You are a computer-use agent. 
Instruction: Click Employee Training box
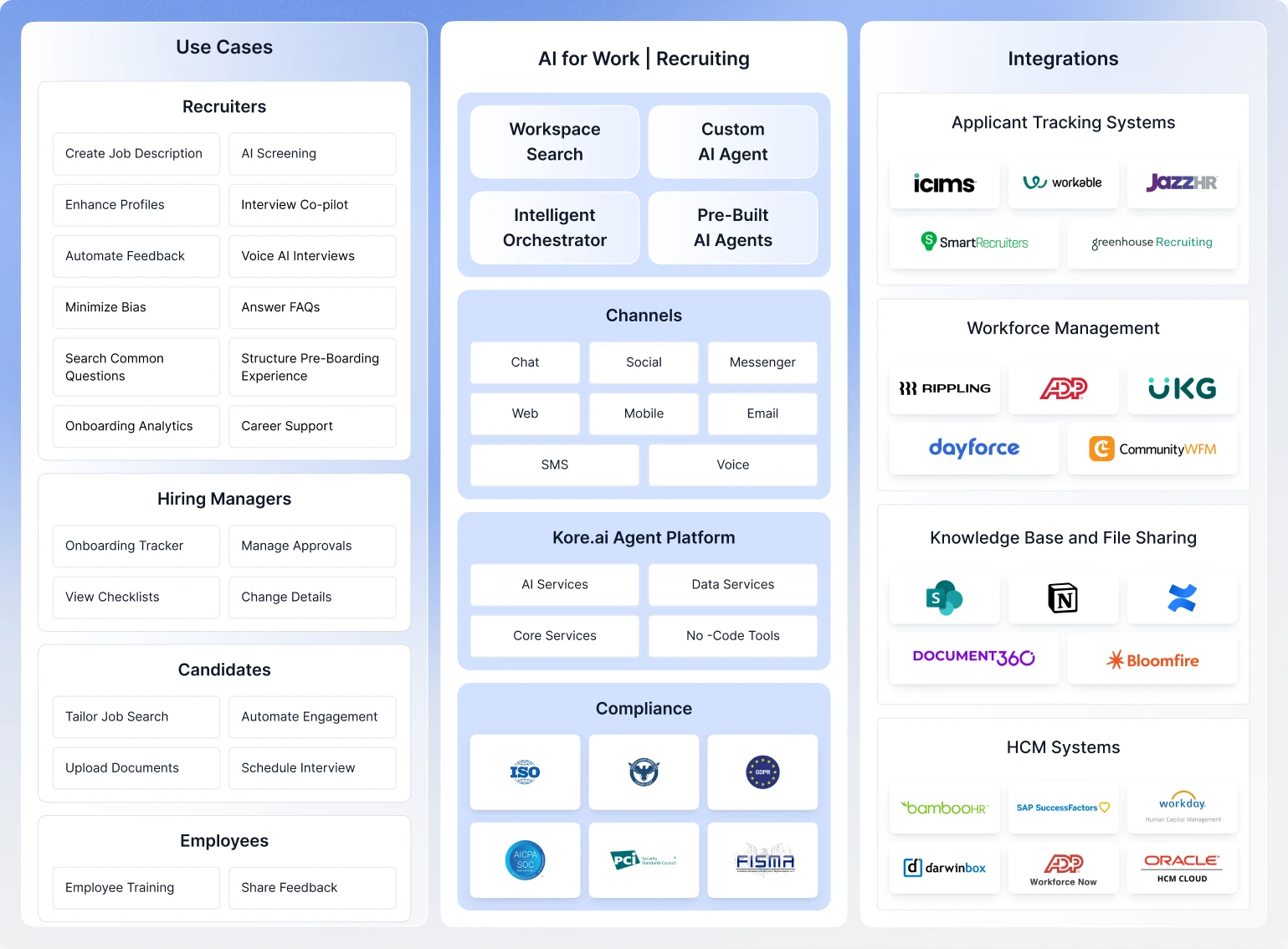click(x=136, y=887)
